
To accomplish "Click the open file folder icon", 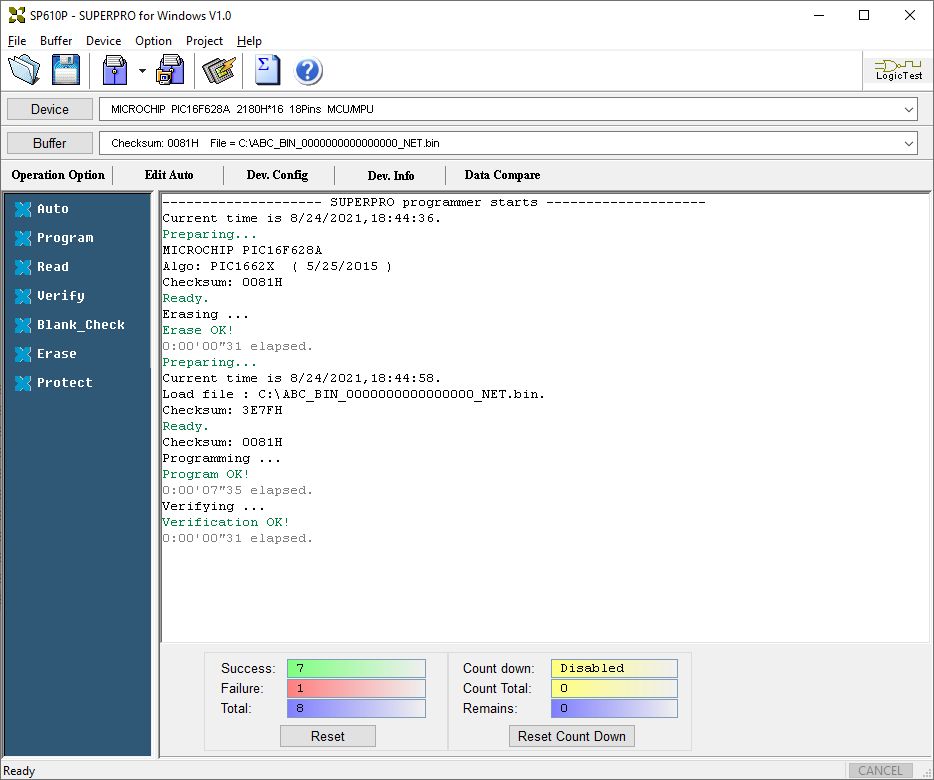I will pyautogui.click(x=24, y=70).
